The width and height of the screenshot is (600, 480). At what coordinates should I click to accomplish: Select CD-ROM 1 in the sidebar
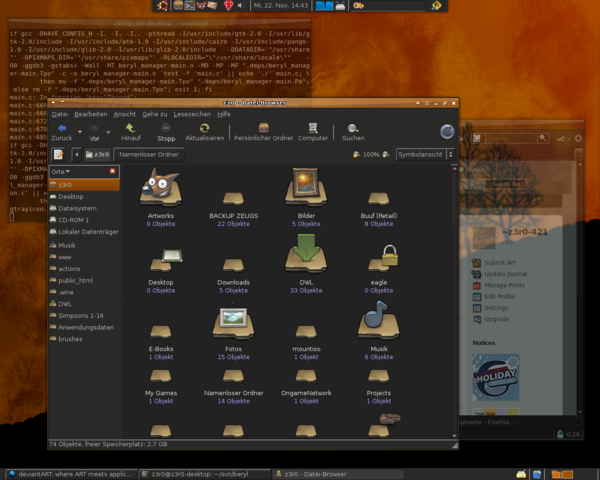click(x=84, y=220)
